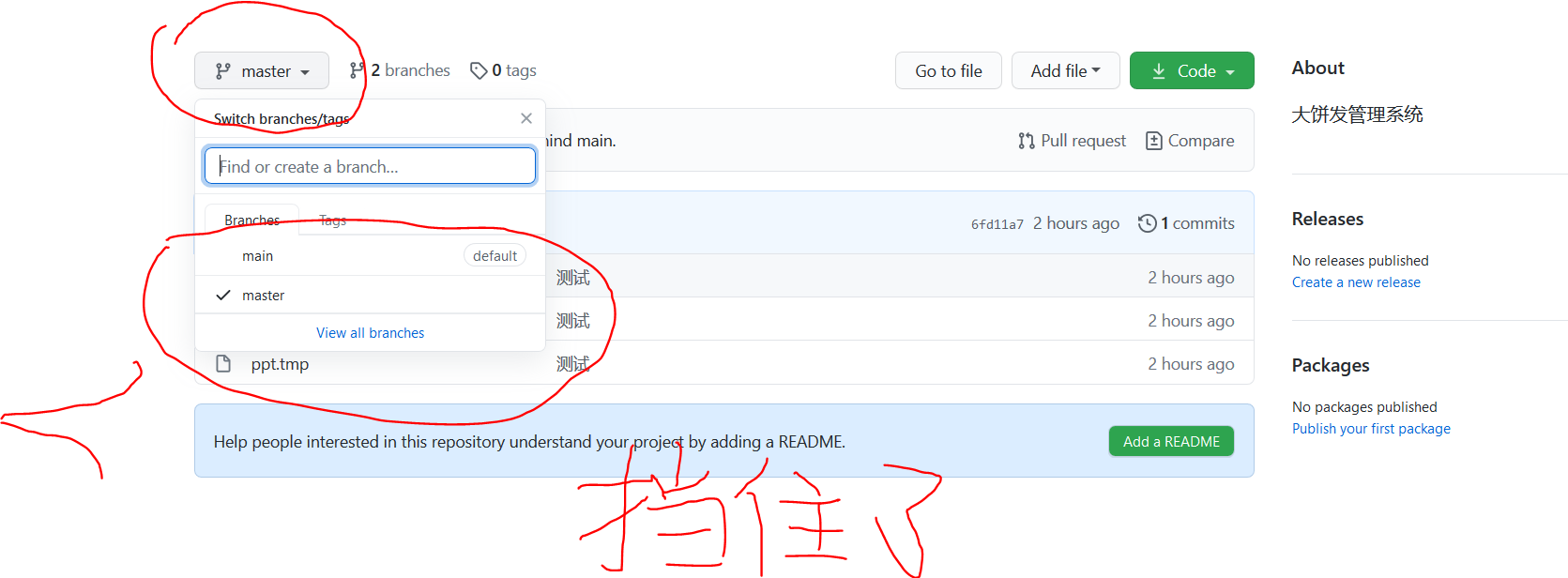Open the master branch selector dropdown
This screenshot has height=578, width=1568.
(x=261, y=70)
